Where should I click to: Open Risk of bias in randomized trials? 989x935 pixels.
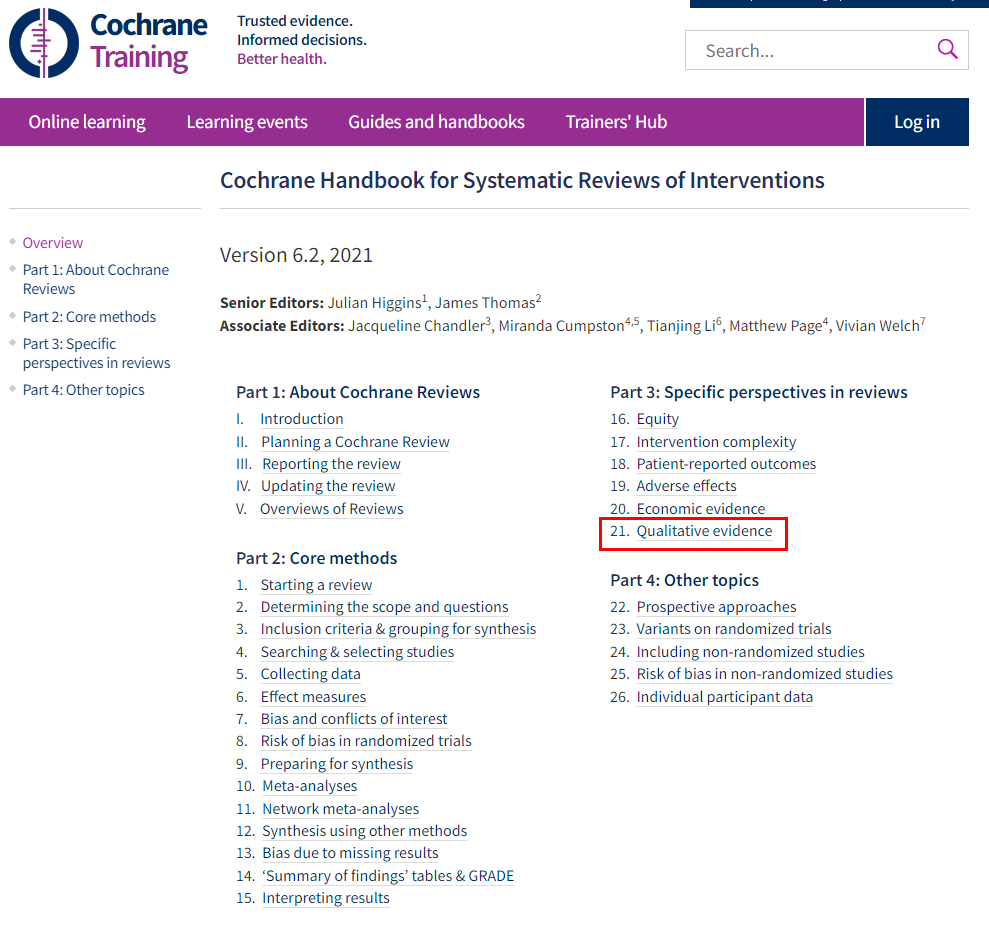click(x=366, y=741)
